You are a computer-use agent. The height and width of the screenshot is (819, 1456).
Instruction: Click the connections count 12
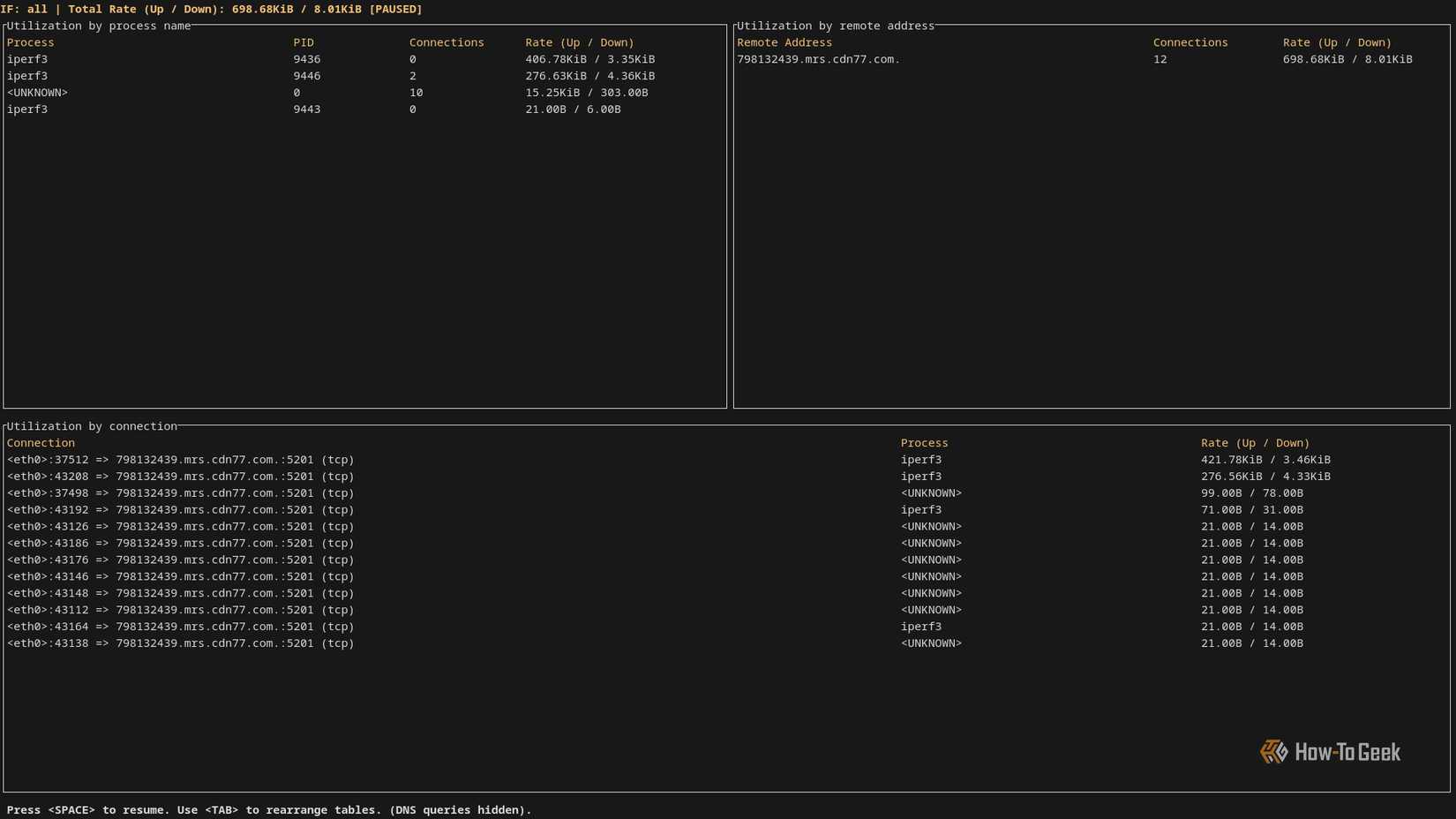pos(1160,59)
